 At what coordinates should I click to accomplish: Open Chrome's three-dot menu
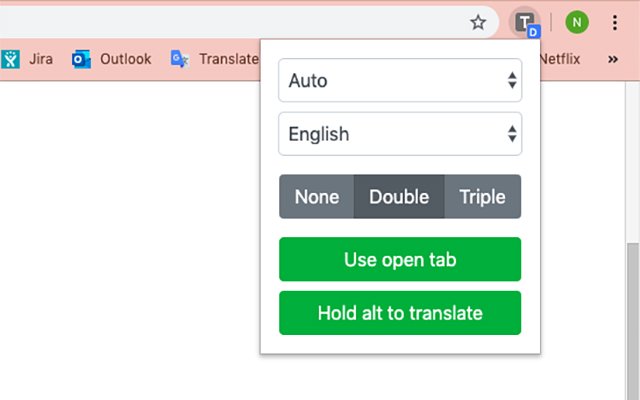tap(614, 22)
